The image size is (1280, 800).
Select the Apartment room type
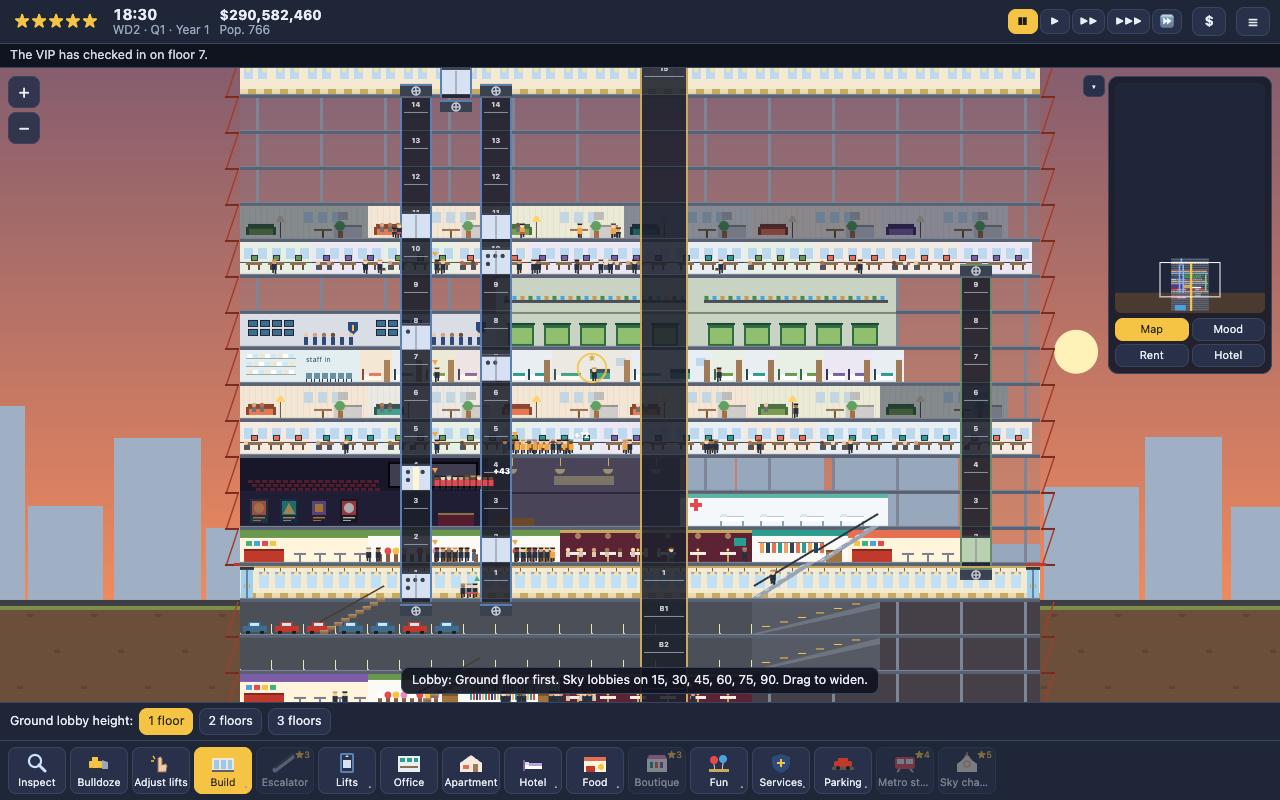[471, 770]
